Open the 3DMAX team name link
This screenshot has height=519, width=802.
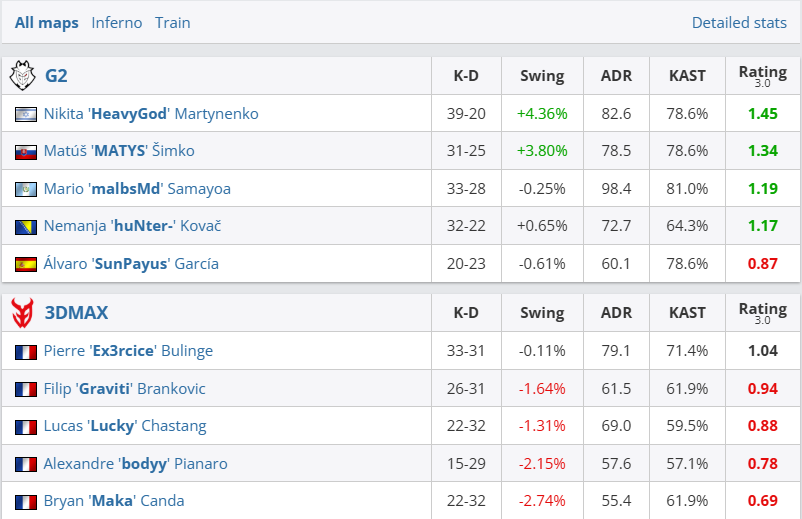[76, 313]
